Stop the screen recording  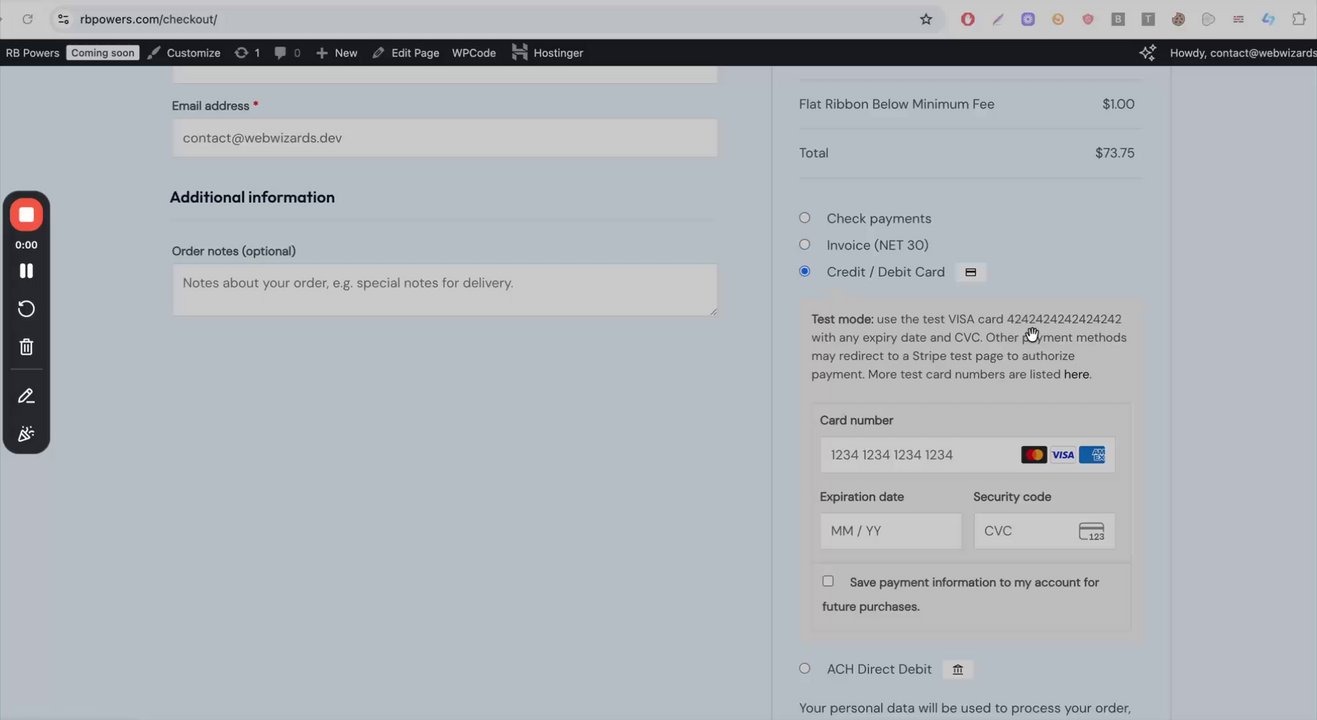pos(26,215)
